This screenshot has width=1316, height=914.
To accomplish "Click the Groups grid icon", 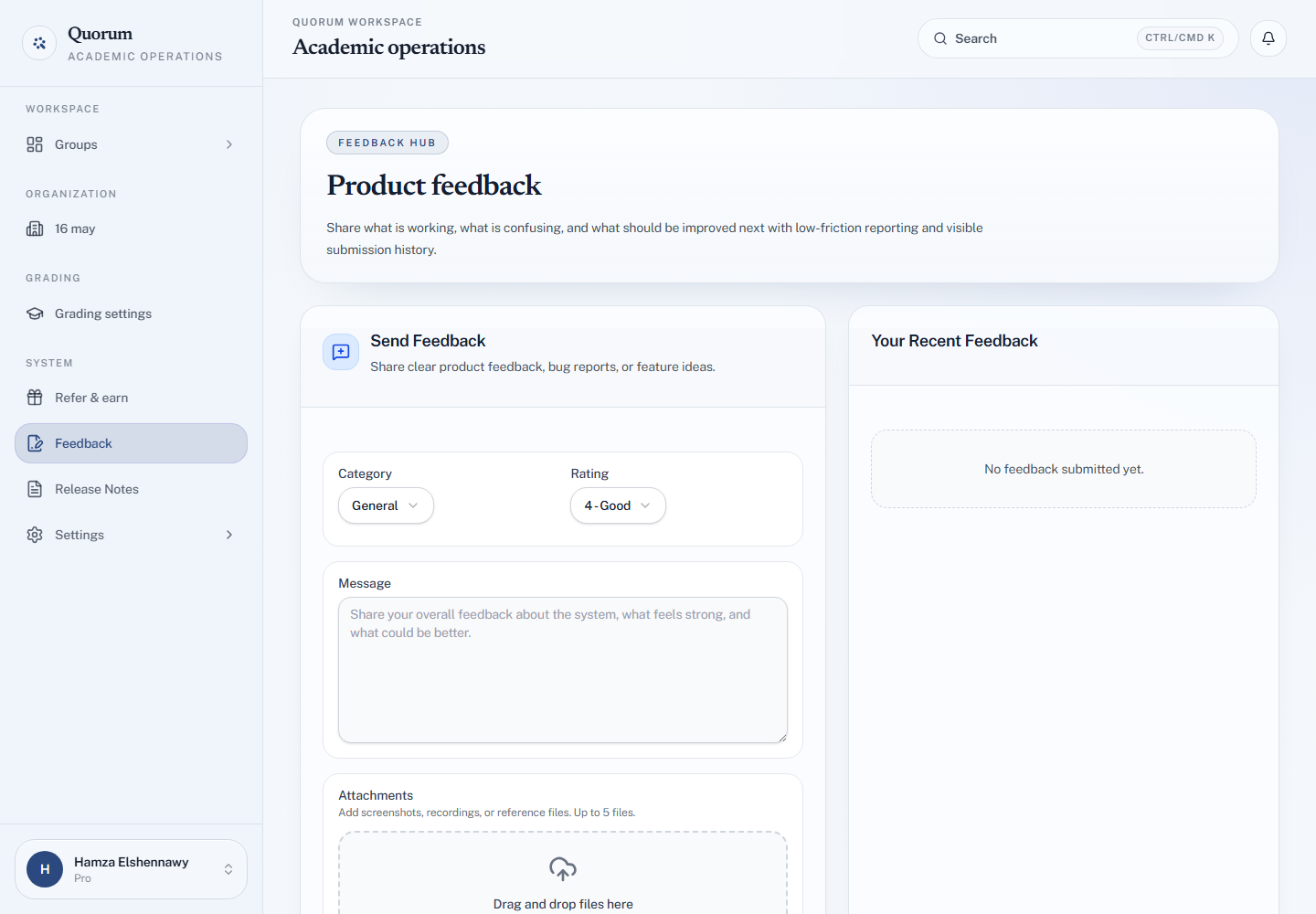I will (x=35, y=144).
